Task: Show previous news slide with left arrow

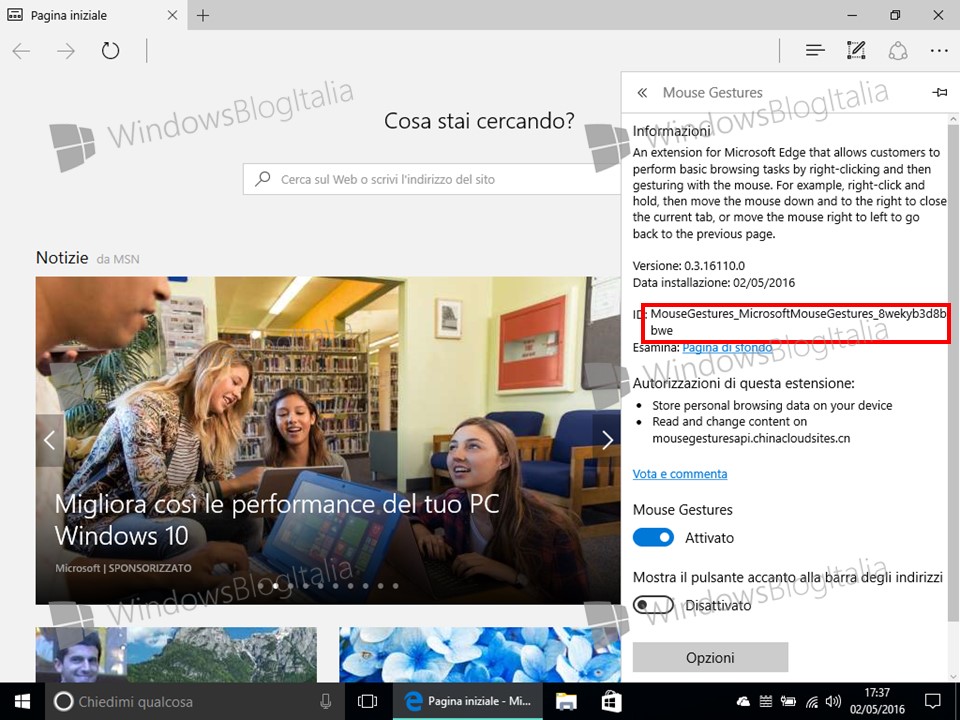Action: [x=49, y=440]
